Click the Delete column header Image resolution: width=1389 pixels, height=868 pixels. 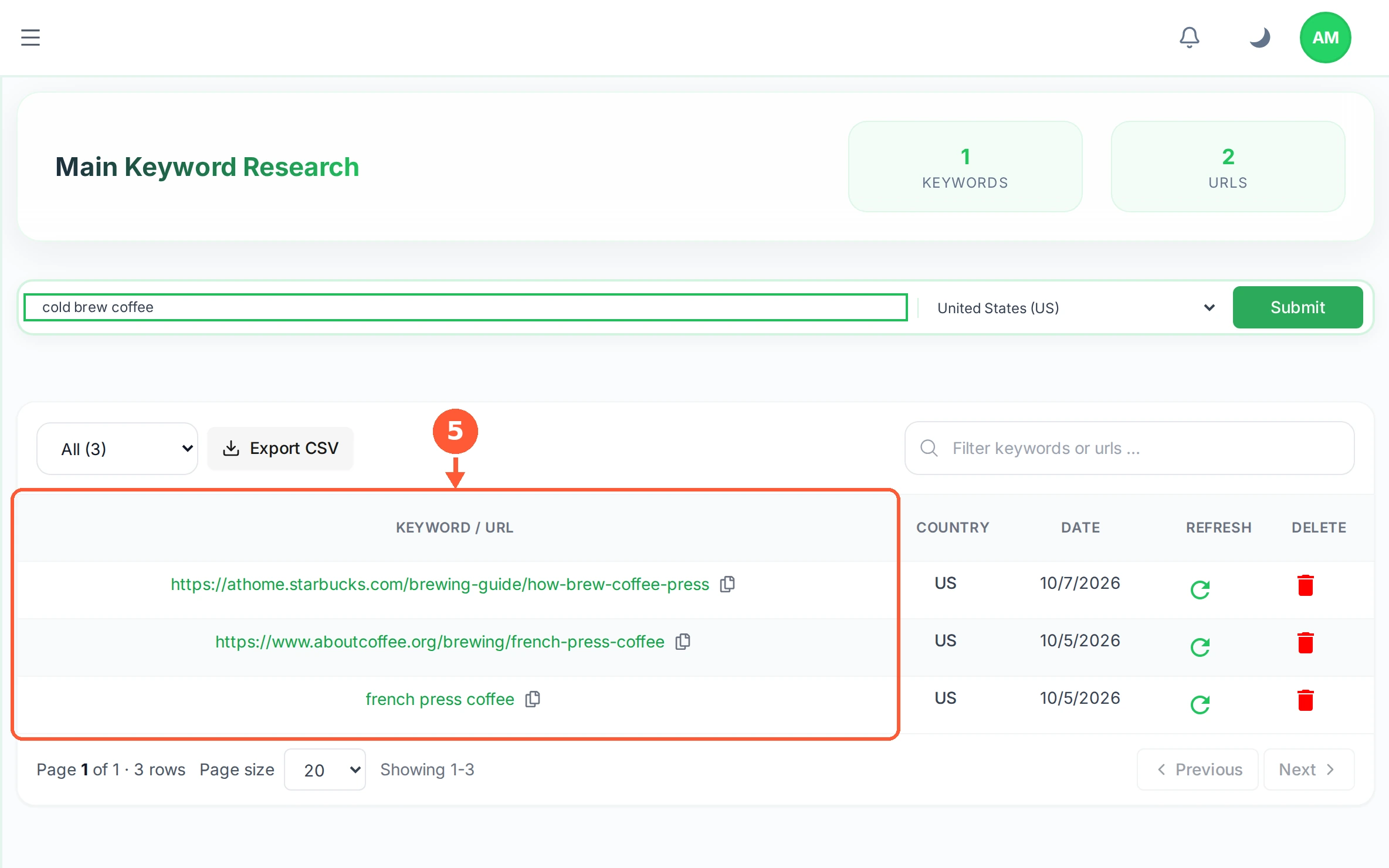pyautogui.click(x=1319, y=527)
